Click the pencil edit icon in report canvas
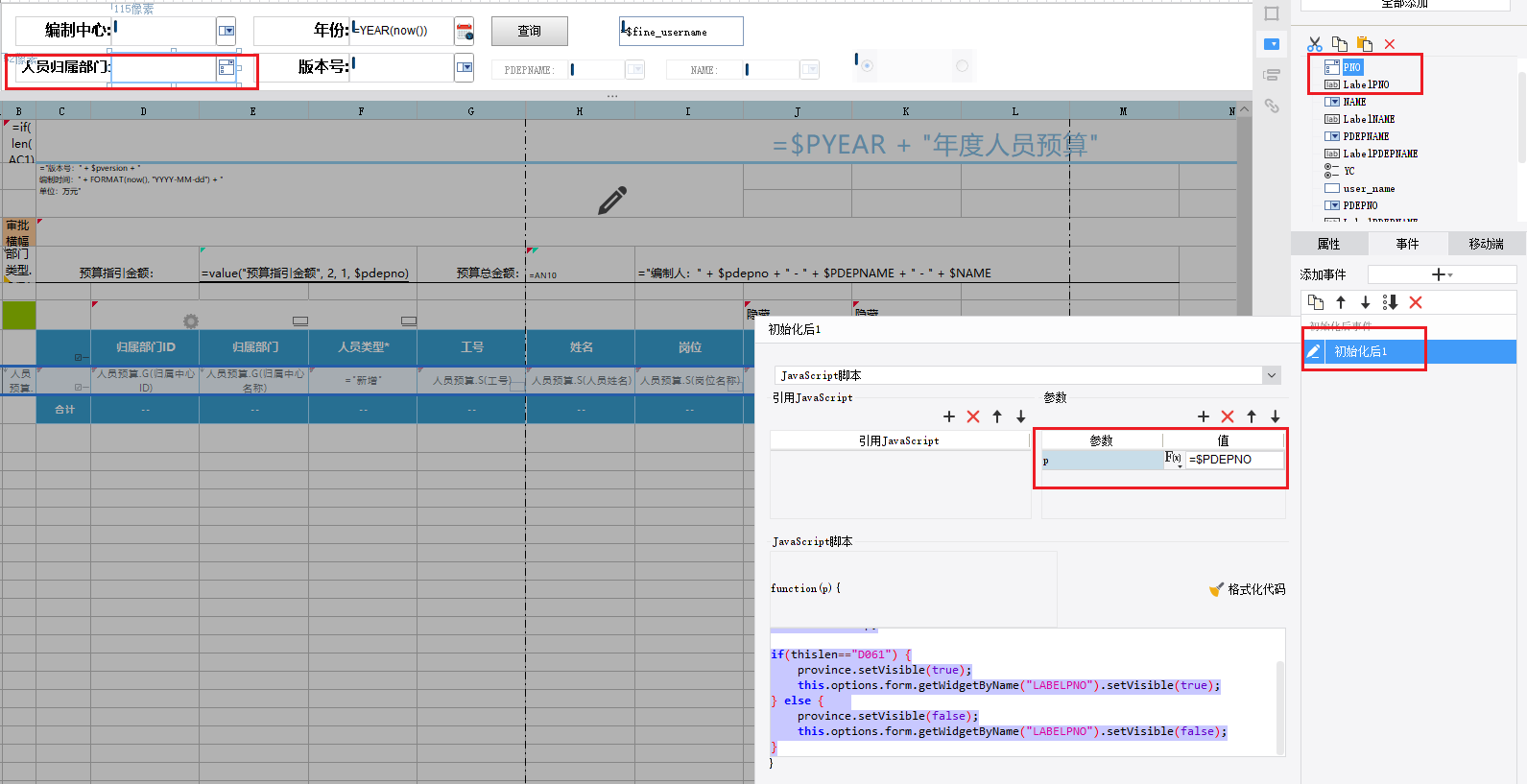This screenshot has width=1527, height=784. 612,200
